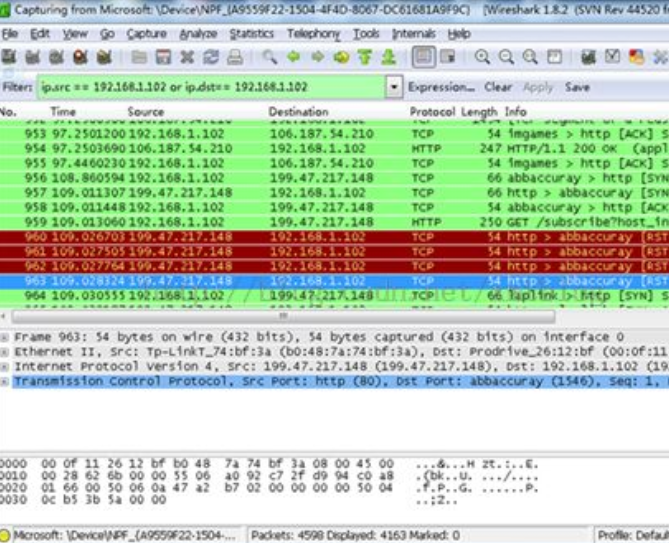
Task: Expand the Frame 963 tree node
Action: coord(4,337)
